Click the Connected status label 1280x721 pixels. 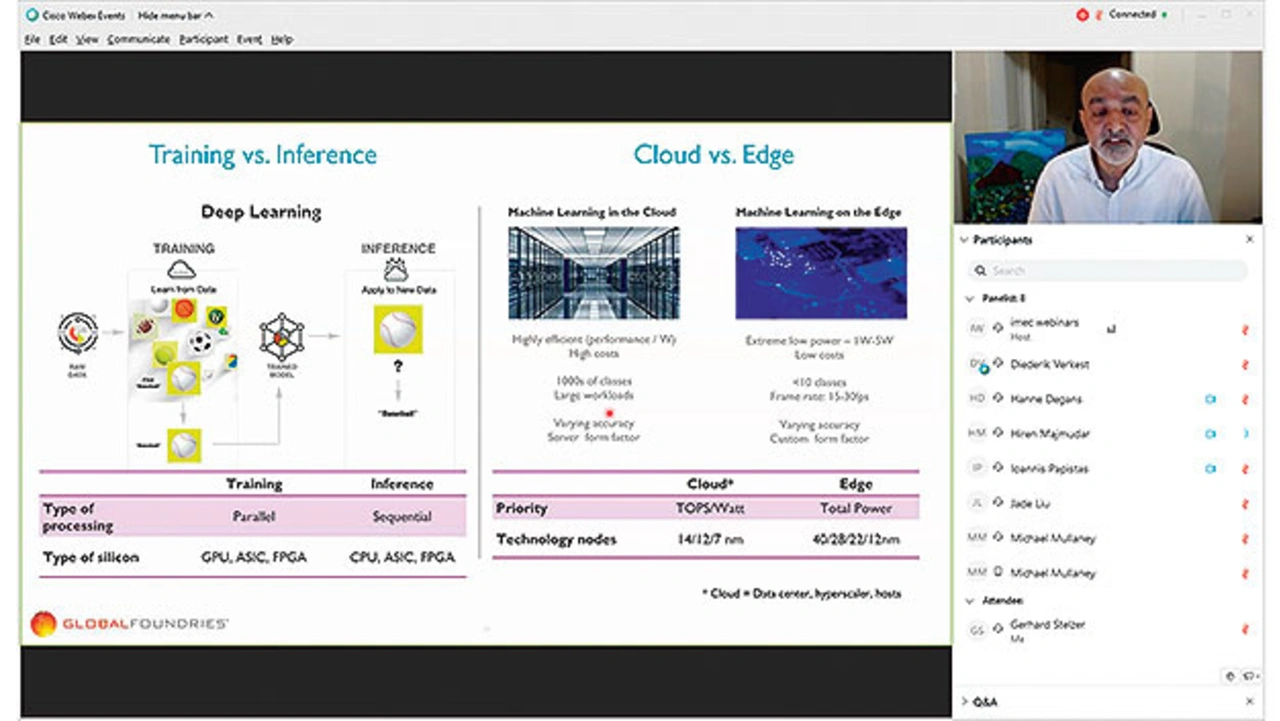[1132, 15]
